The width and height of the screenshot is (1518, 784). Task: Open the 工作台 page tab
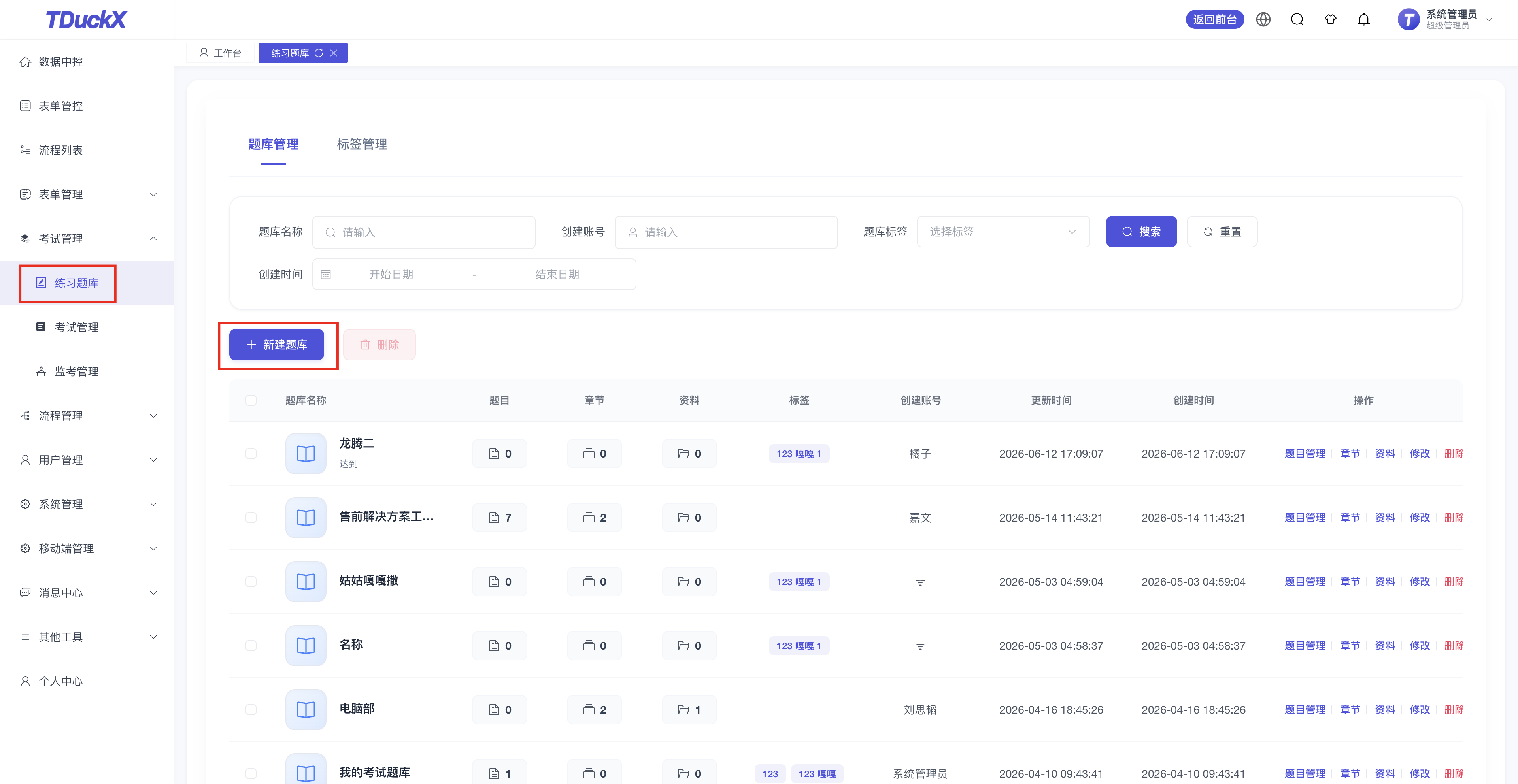(221, 53)
